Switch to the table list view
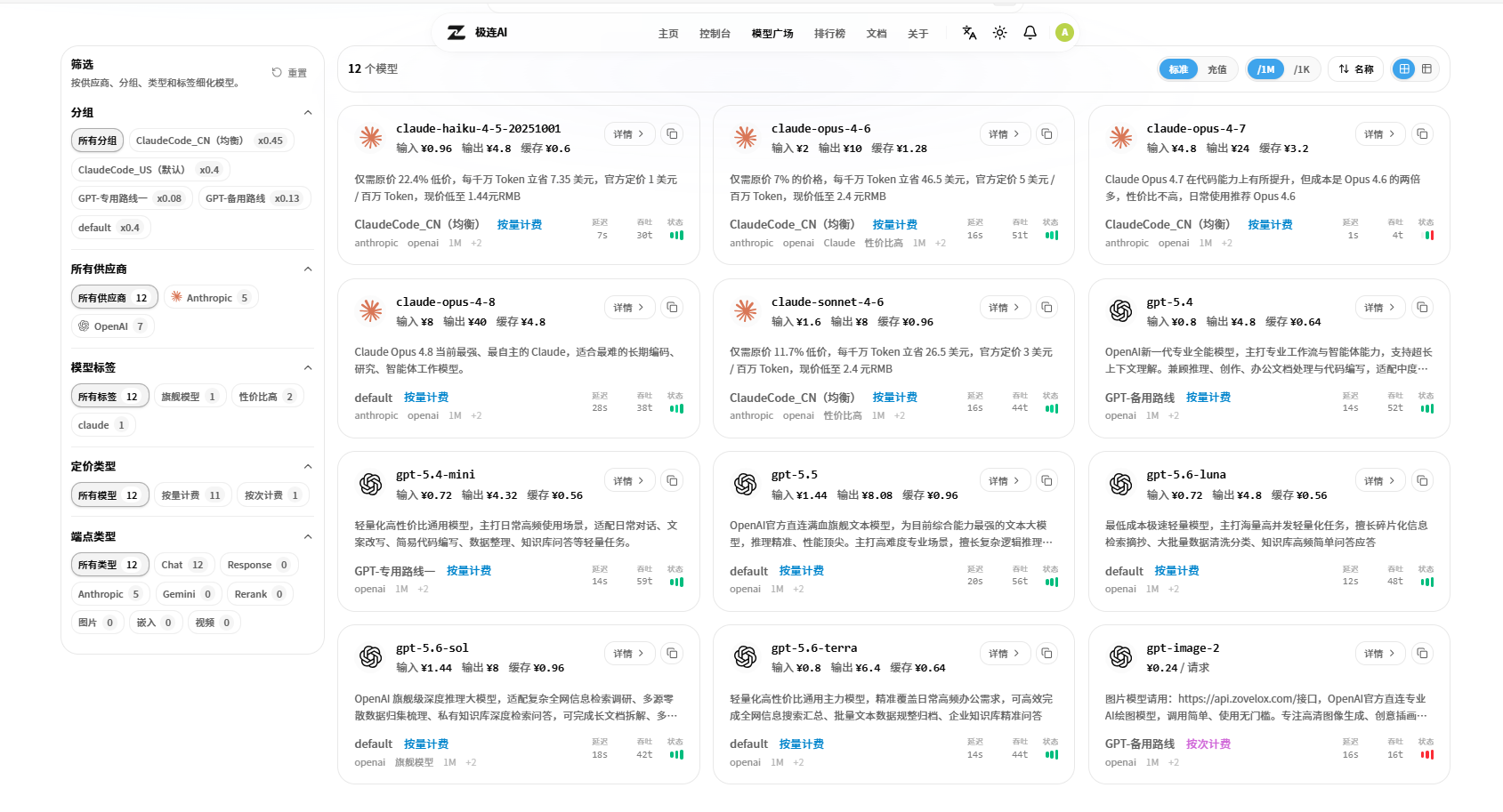 click(1426, 69)
